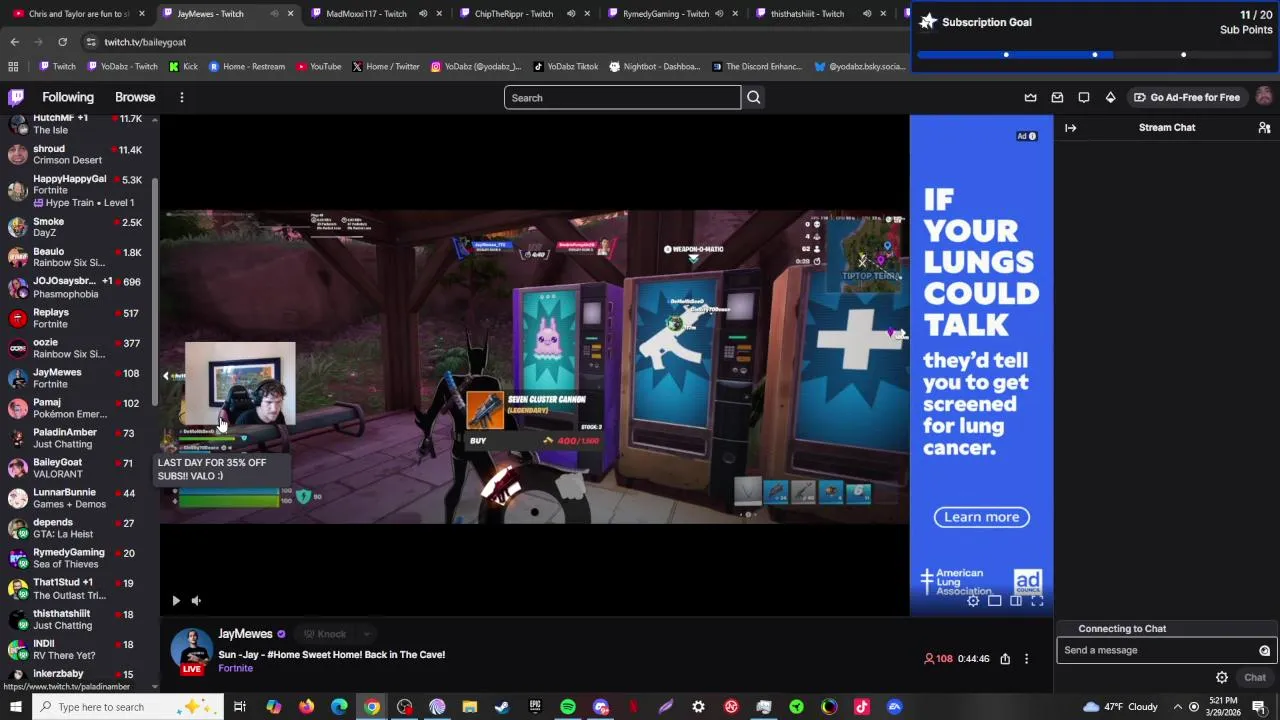The width and height of the screenshot is (1280, 720).
Task: Open user avatar menu
Action: coord(1264,97)
